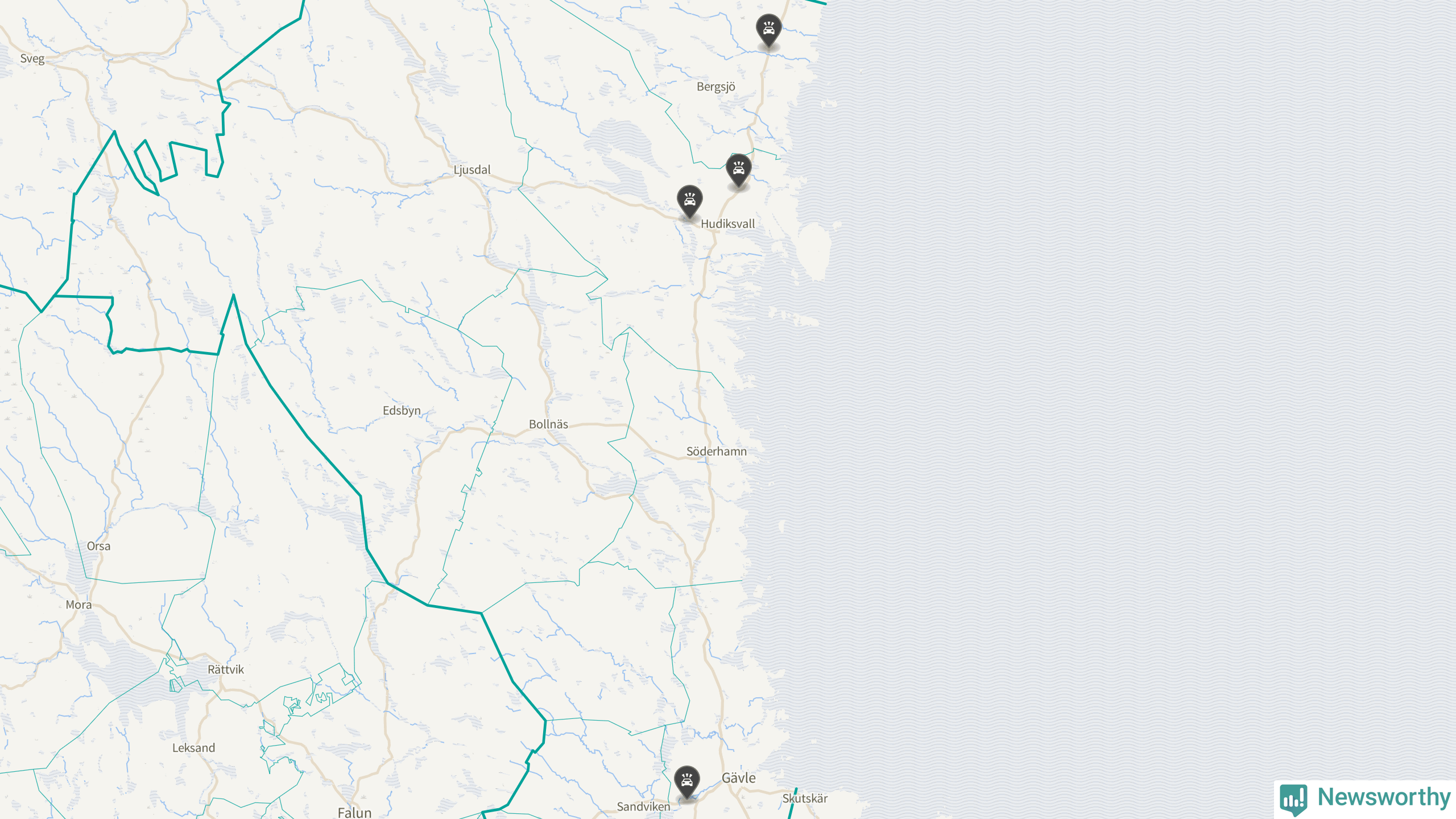The image size is (1456, 819).
Task: Click the Söderhamn town label
Action: [x=716, y=452]
